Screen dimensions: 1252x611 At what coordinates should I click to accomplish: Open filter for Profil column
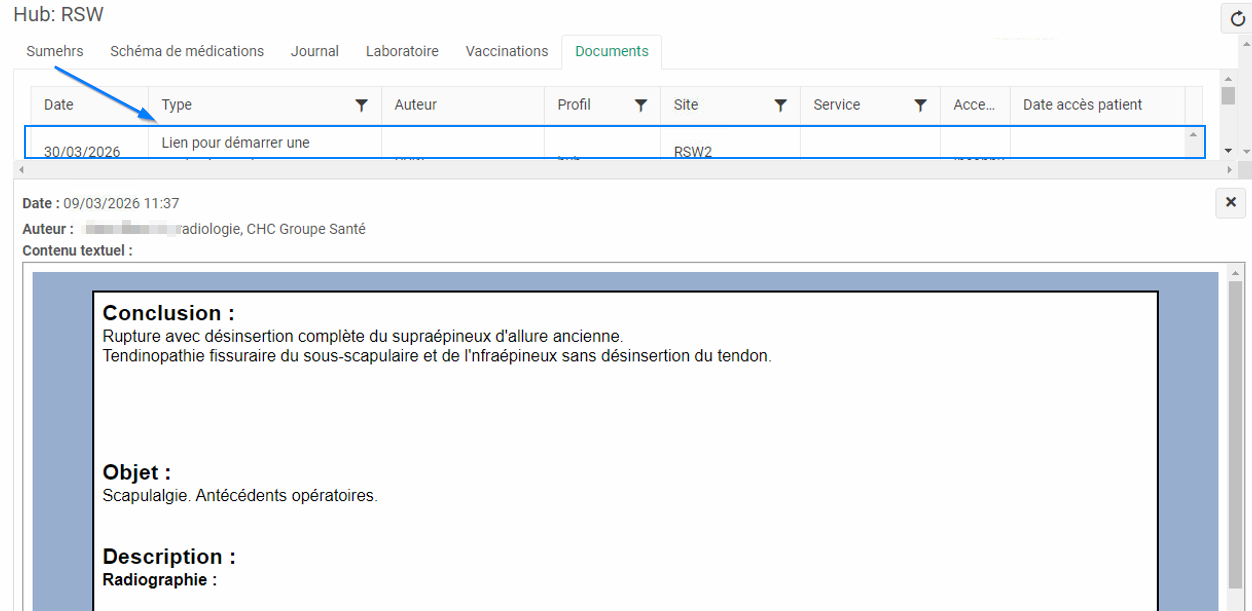pos(641,105)
